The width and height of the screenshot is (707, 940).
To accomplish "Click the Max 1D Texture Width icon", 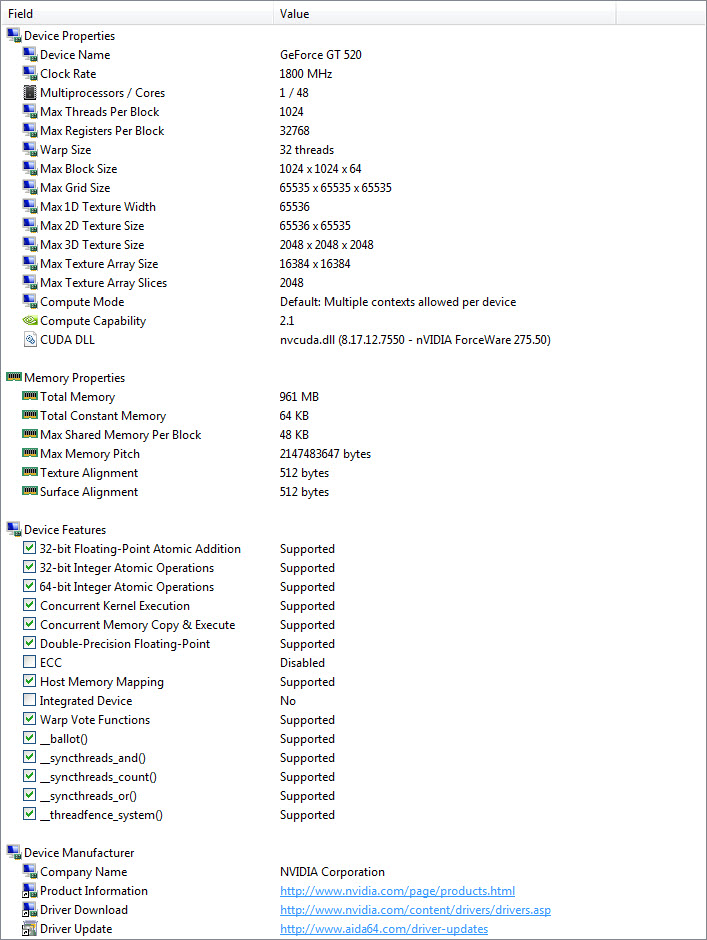I will (30, 206).
